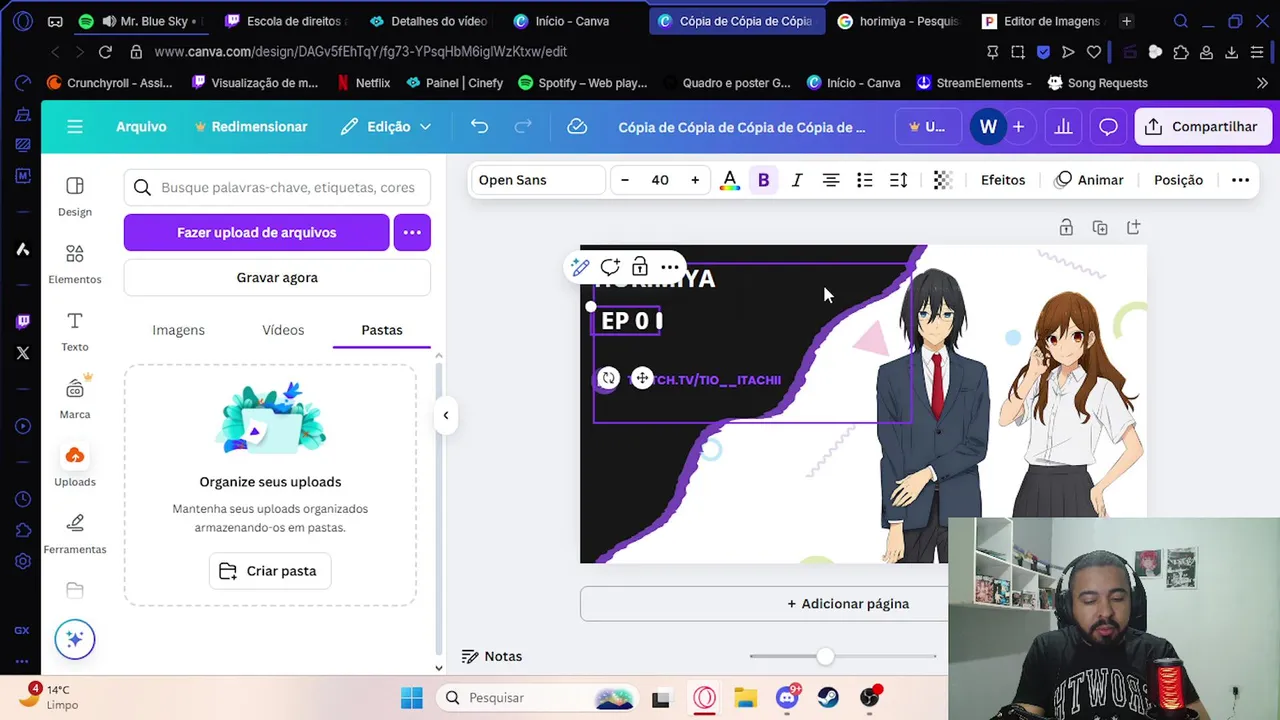
Task: Click the rotate handle of selected text
Action: click(608, 378)
